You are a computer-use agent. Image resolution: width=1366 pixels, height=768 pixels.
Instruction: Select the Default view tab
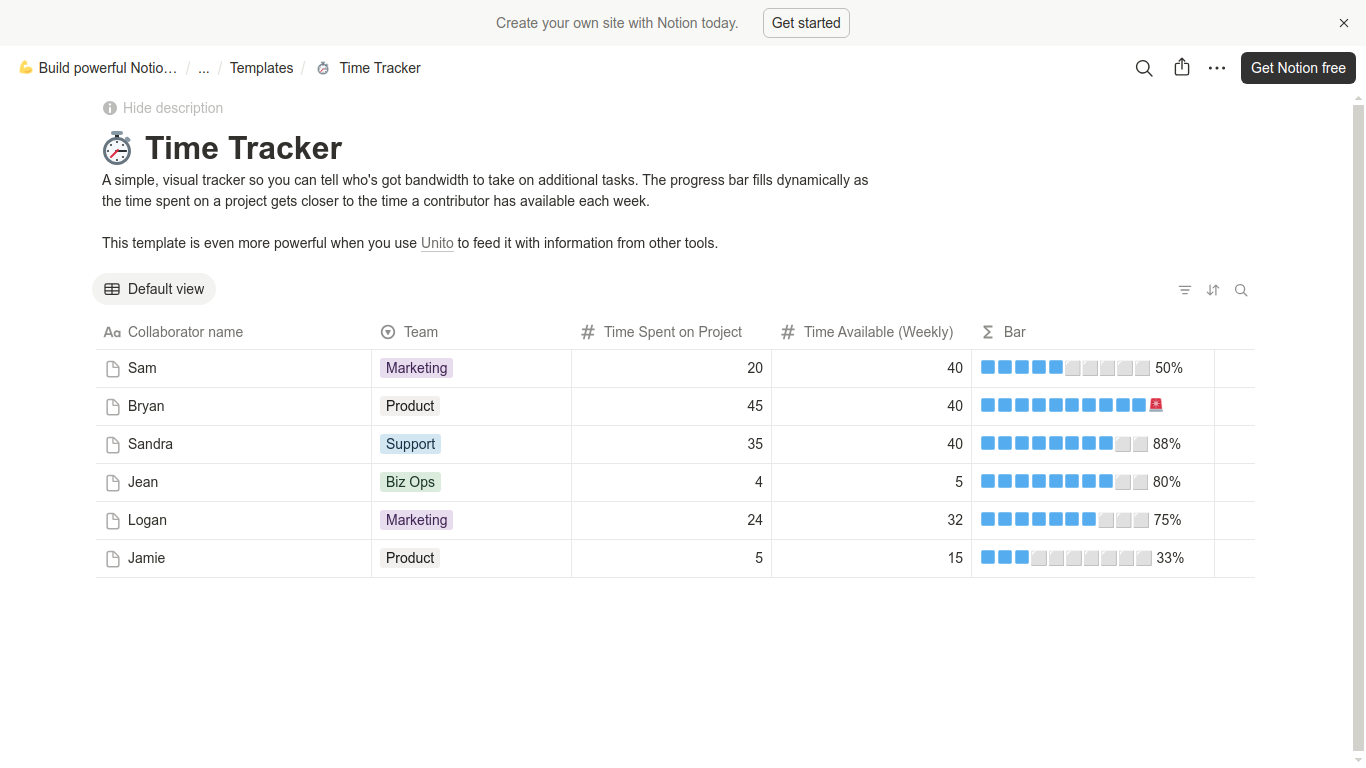(x=154, y=289)
